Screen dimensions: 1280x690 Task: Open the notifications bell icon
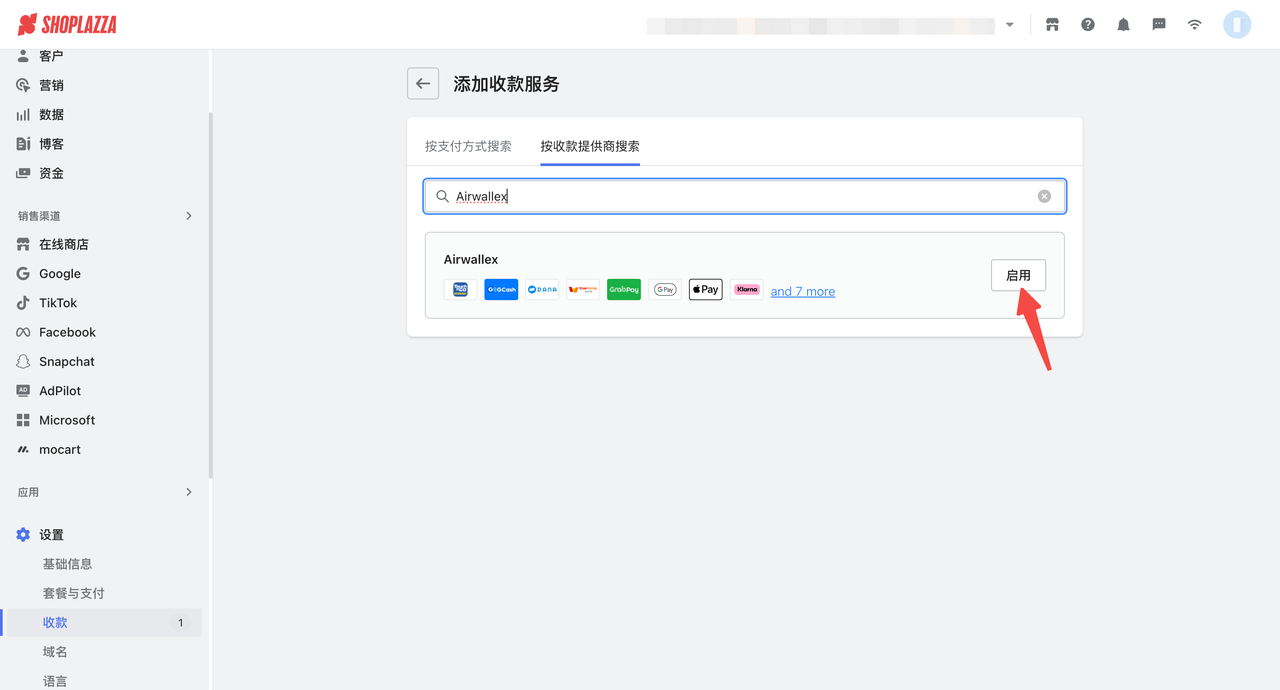click(1123, 24)
